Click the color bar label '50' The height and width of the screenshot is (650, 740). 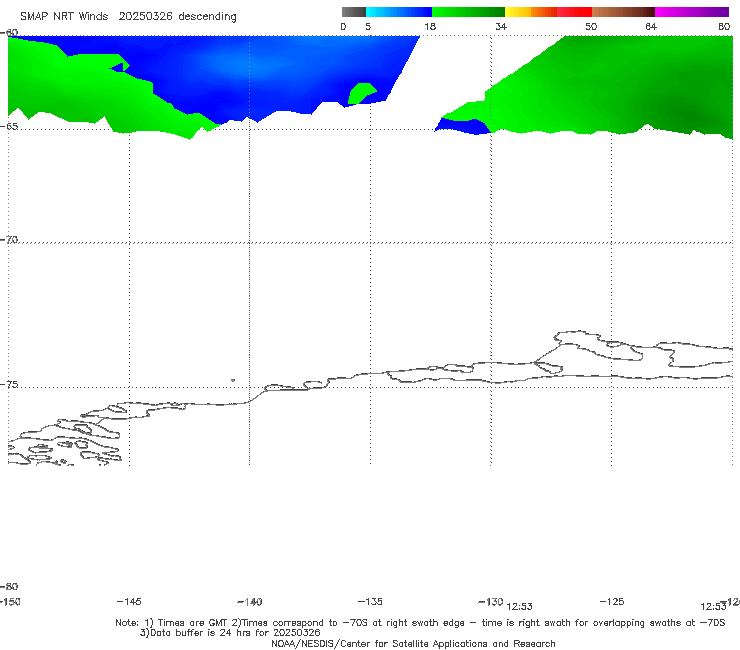591,26
